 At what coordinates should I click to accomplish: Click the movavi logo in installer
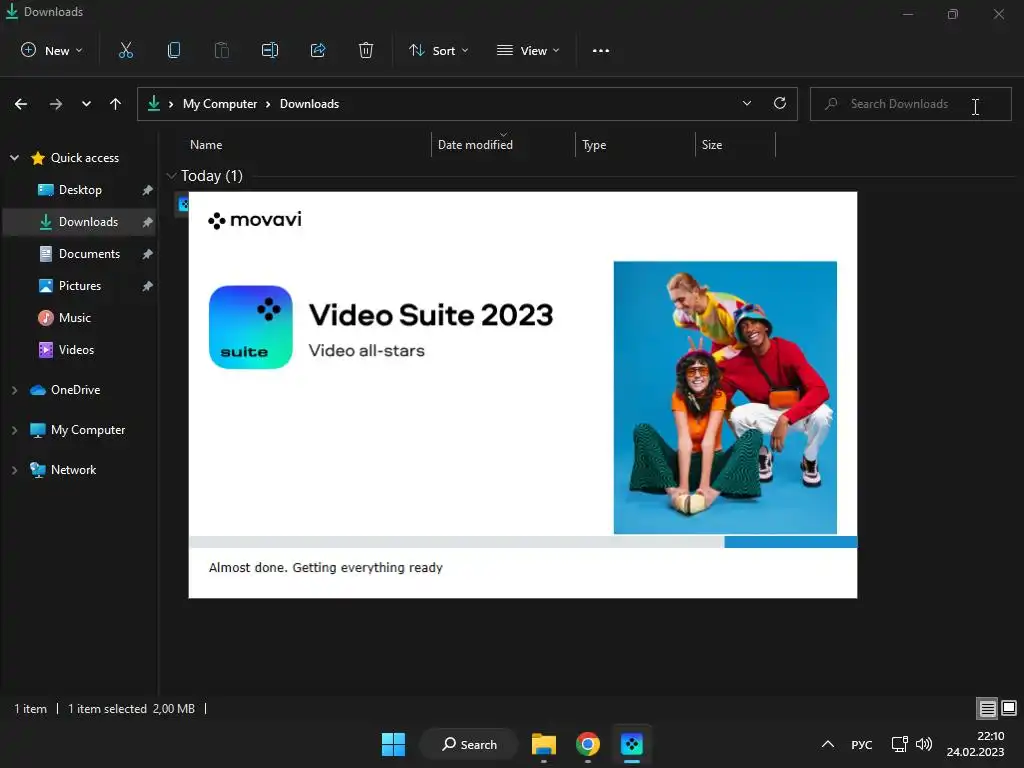[255, 219]
